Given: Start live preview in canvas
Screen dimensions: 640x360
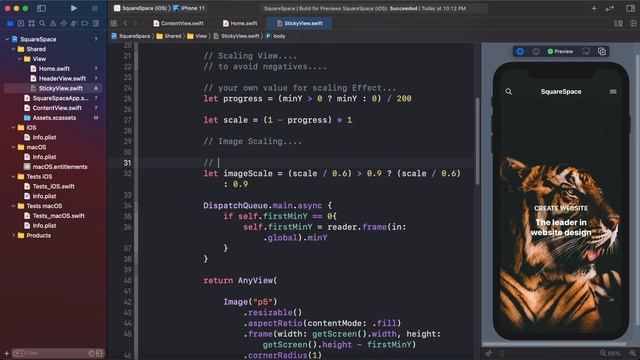Looking at the screenshot, I should pyautogui.click(x=520, y=51).
